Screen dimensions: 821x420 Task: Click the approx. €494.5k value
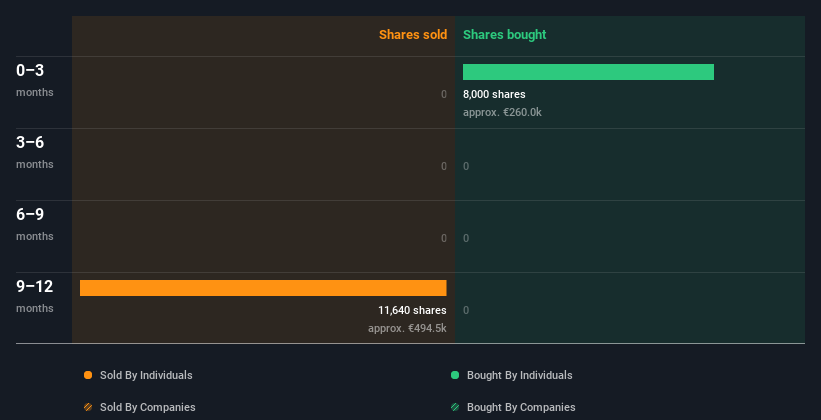(x=407, y=328)
